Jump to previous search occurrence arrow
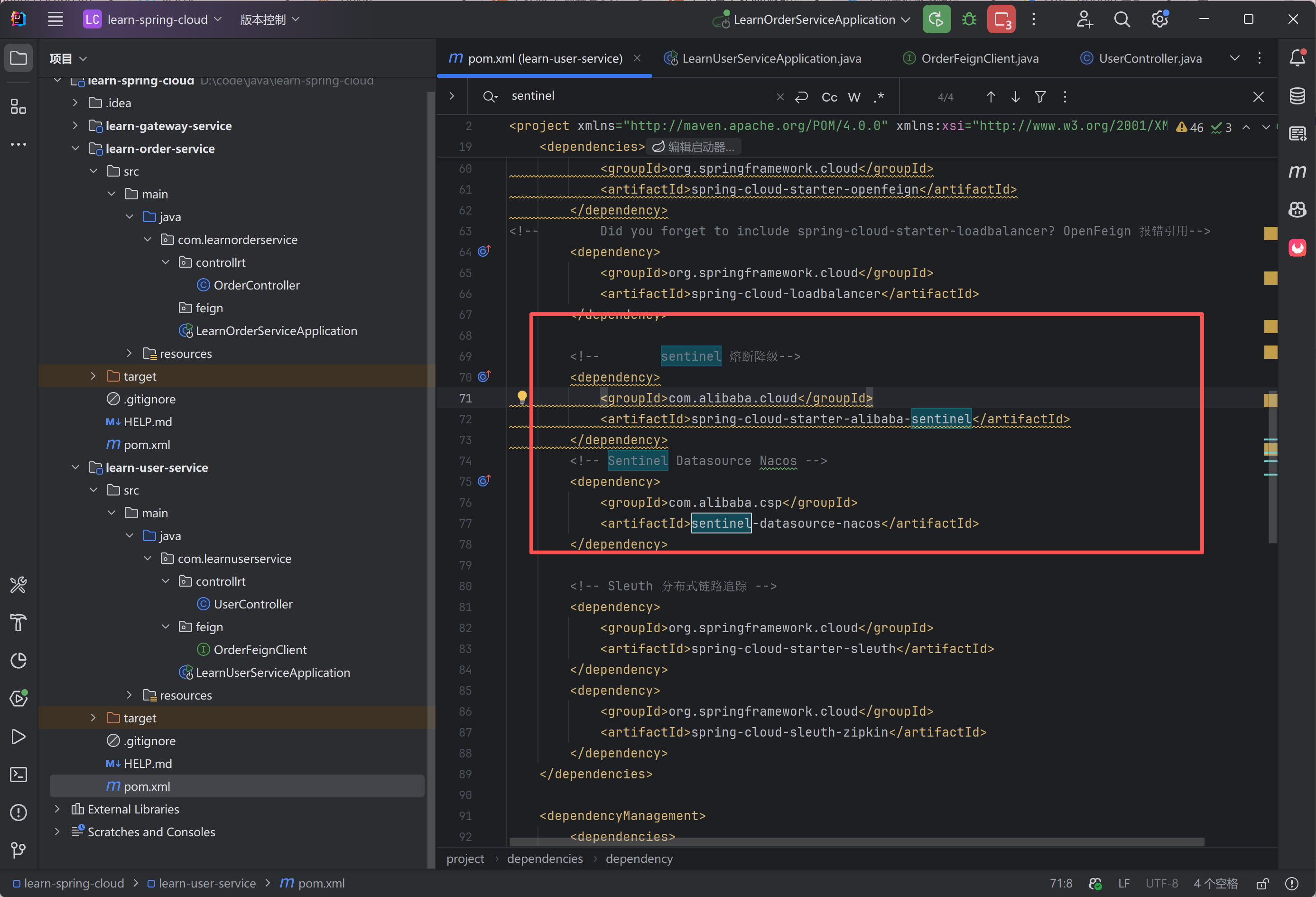This screenshot has height=897, width=1316. click(991, 96)
